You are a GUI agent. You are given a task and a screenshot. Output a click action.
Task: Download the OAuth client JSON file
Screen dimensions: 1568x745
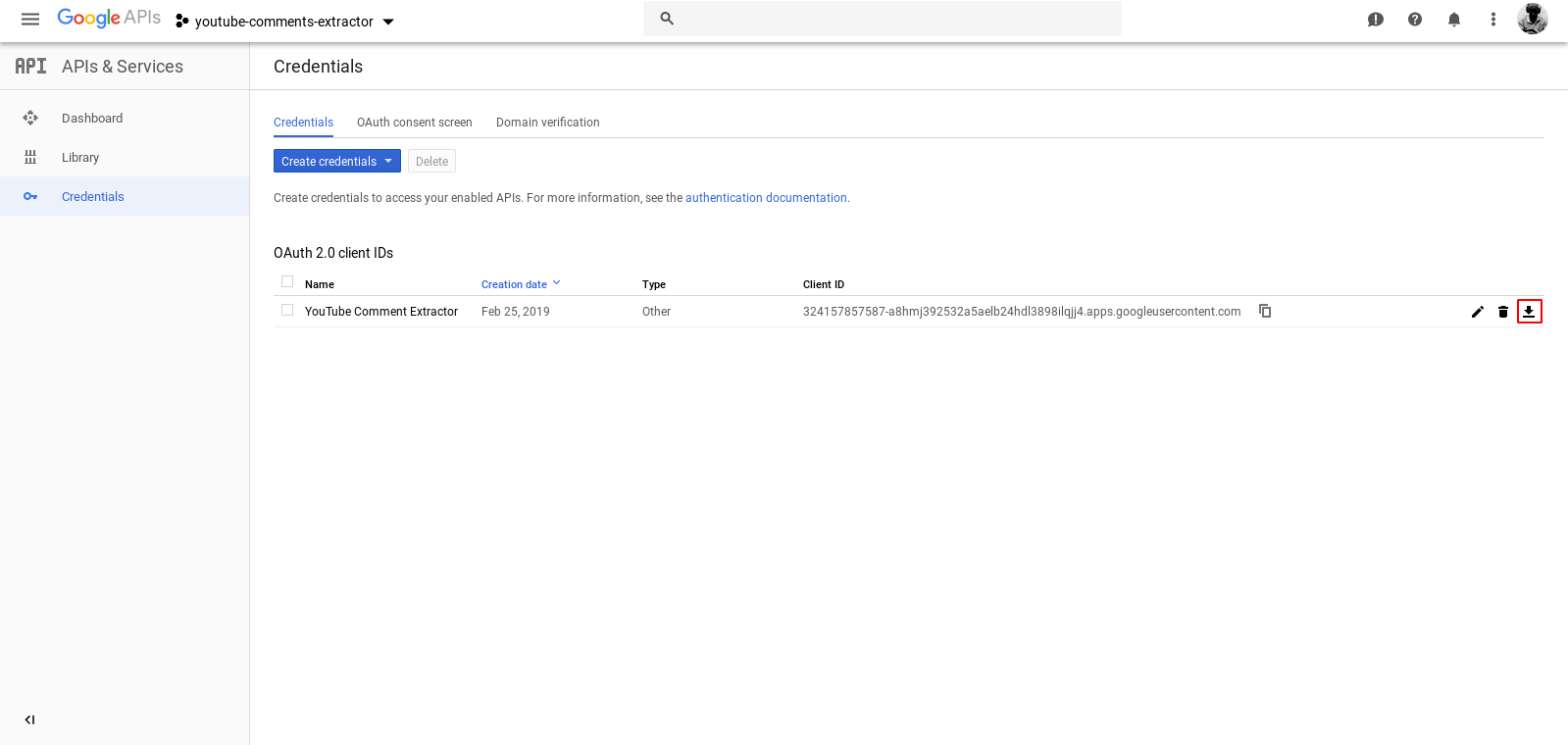point(1529,312)
